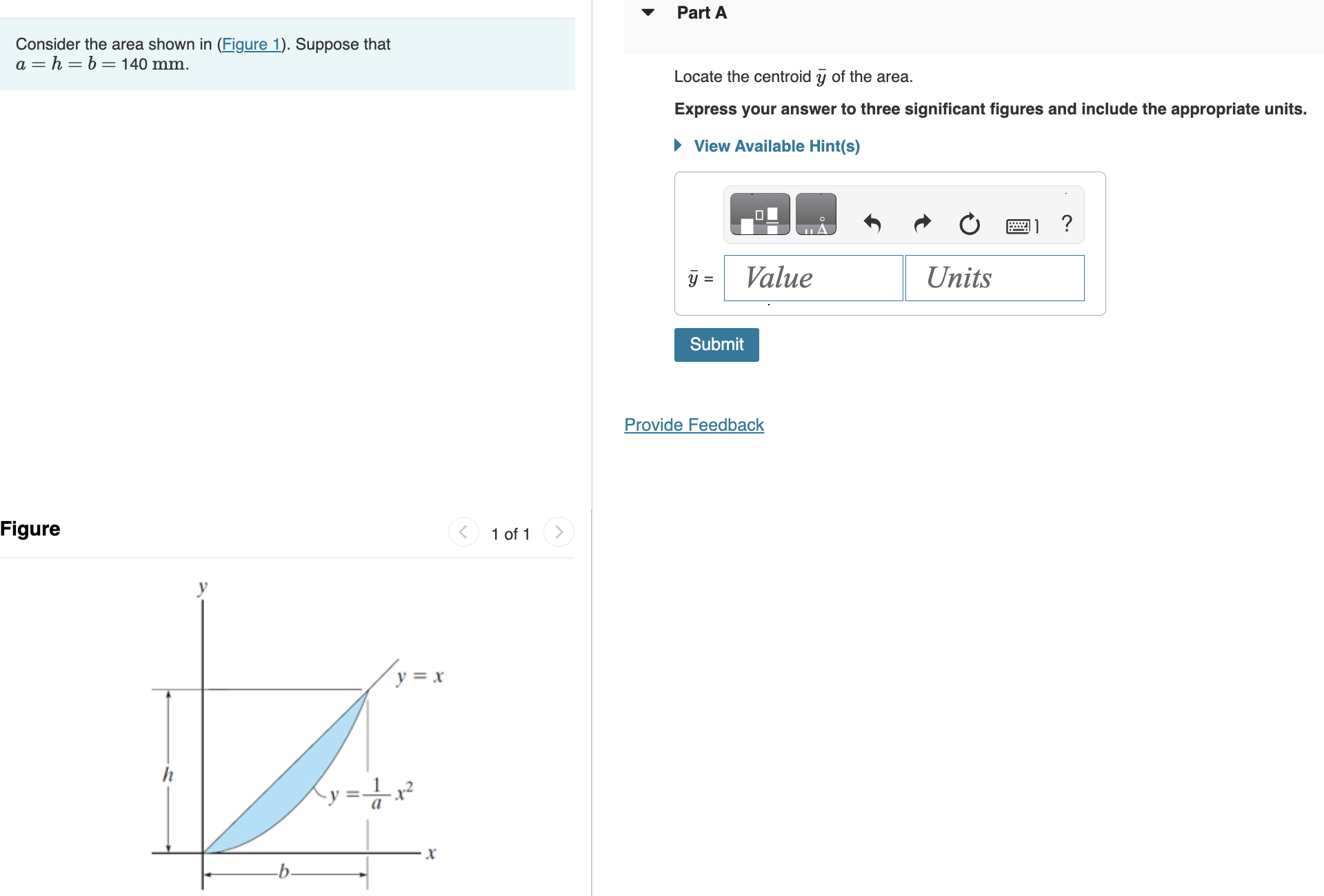This screenshot has height=896, width=1324.
Task: Open the Figure 1 link
Action: click(251, 44)
